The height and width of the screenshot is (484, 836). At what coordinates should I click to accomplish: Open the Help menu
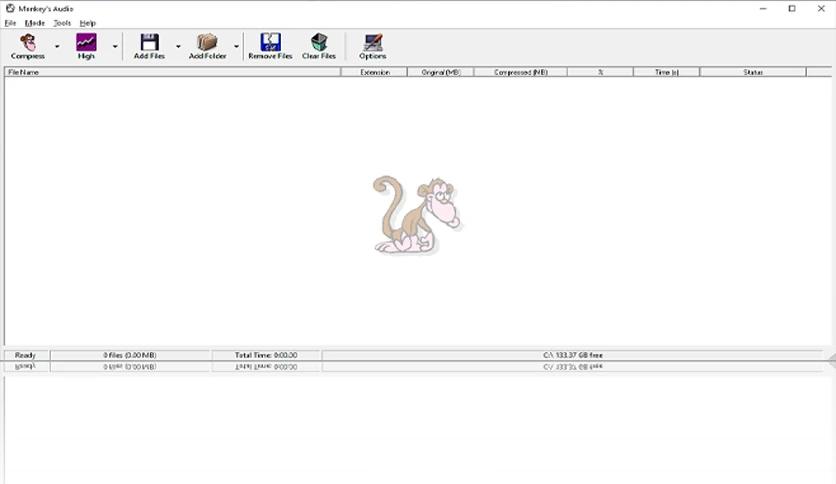87,23
